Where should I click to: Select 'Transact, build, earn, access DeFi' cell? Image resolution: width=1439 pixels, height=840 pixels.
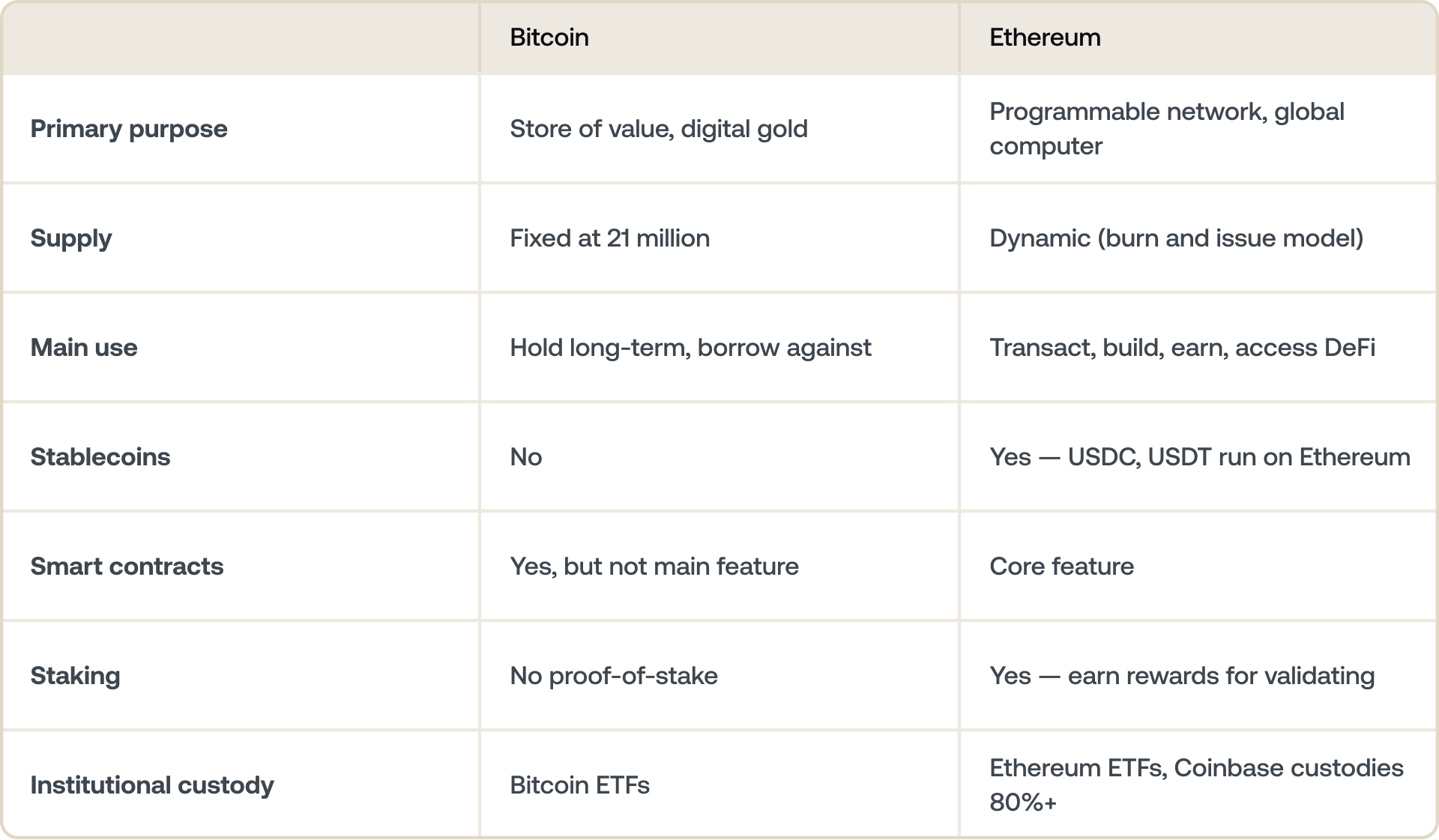click(x=1182, y=348)
